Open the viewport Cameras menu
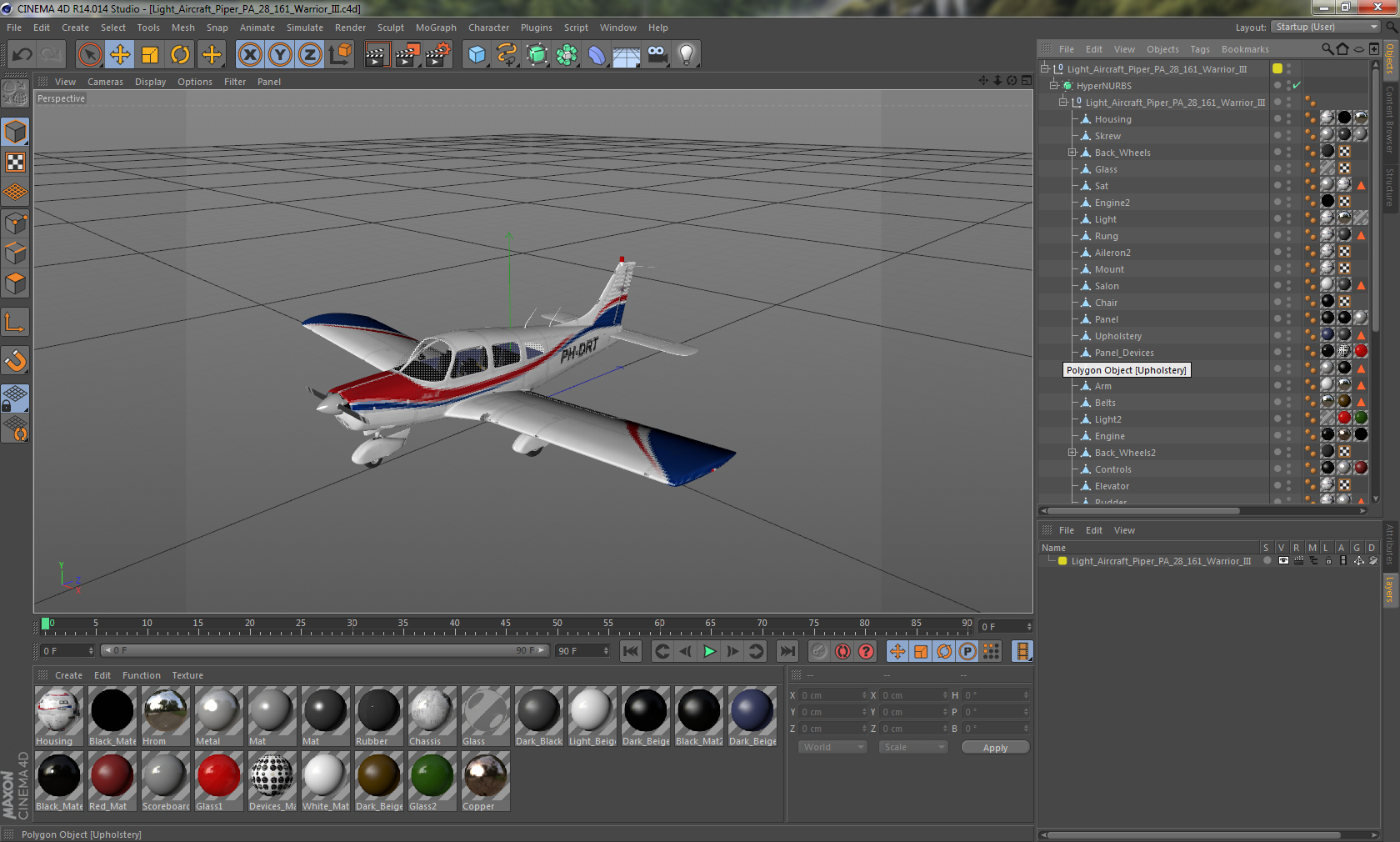The height and width of the screenshot is (842, 1400). click(105, 82)
